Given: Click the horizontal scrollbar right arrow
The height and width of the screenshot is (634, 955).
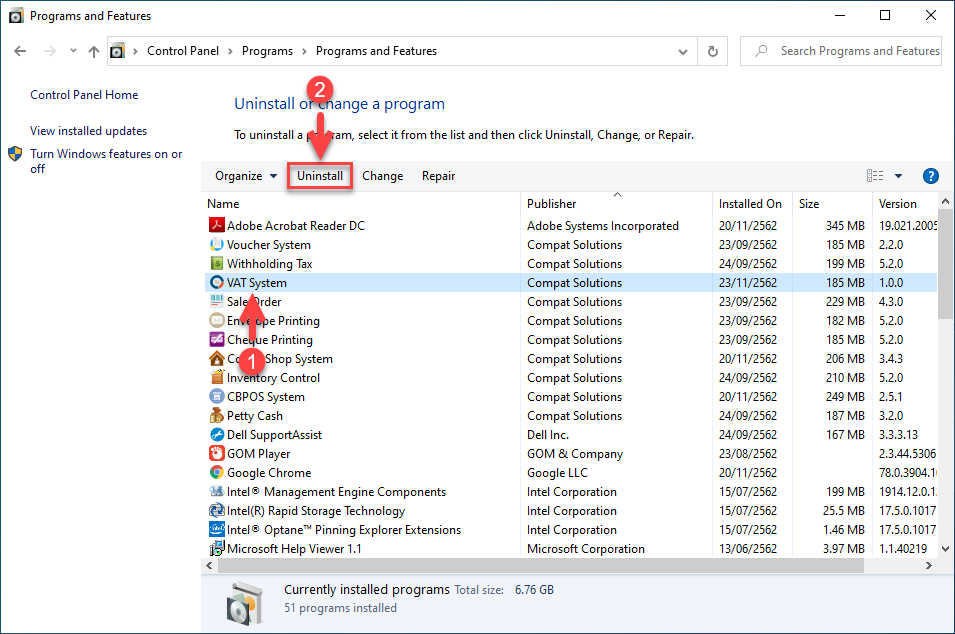Looking at the screenshot, I should pyautogui.click(x=928, y=566).
